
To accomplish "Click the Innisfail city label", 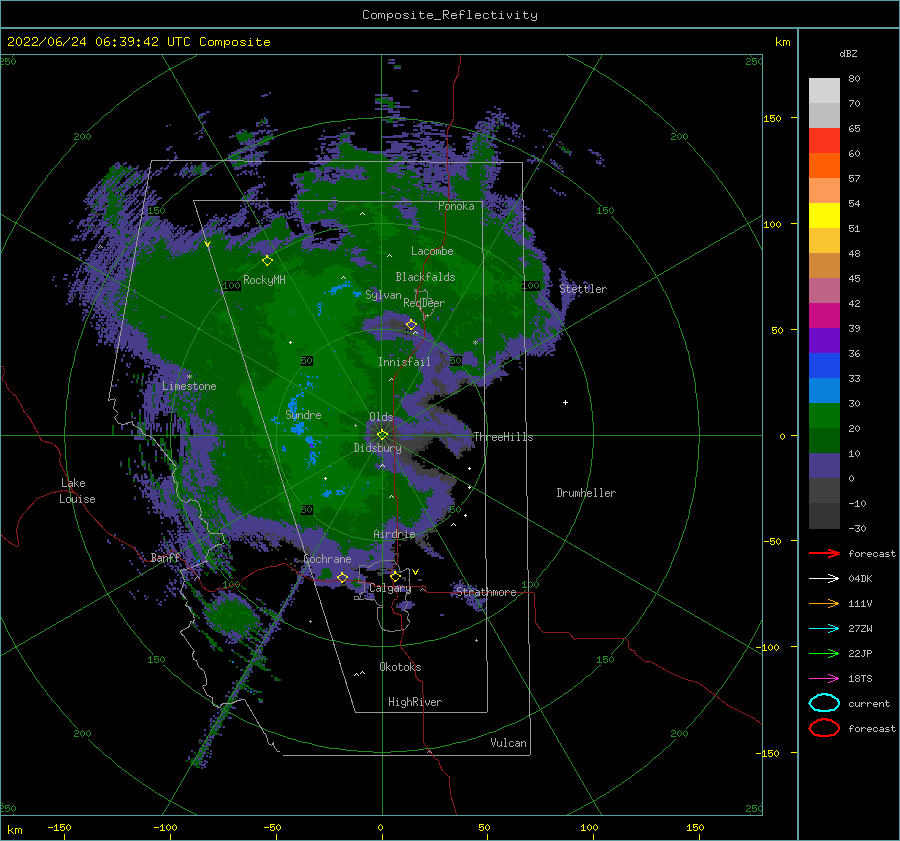I will point(404,362).
